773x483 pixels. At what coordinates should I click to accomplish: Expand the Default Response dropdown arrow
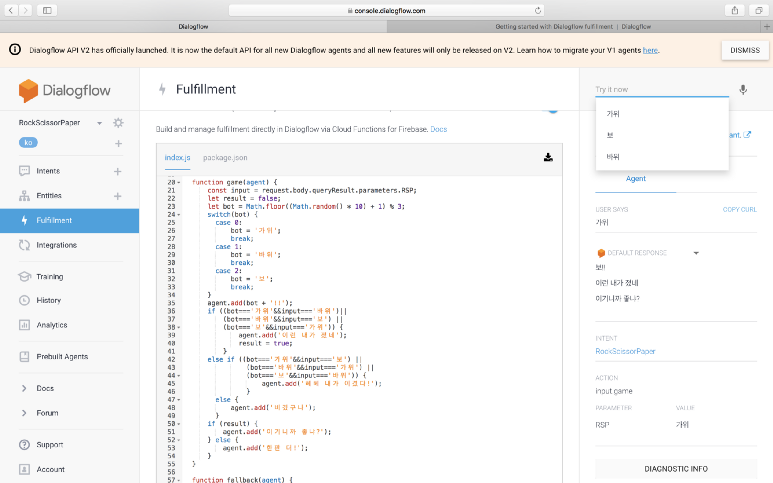(x=696, y=253)
